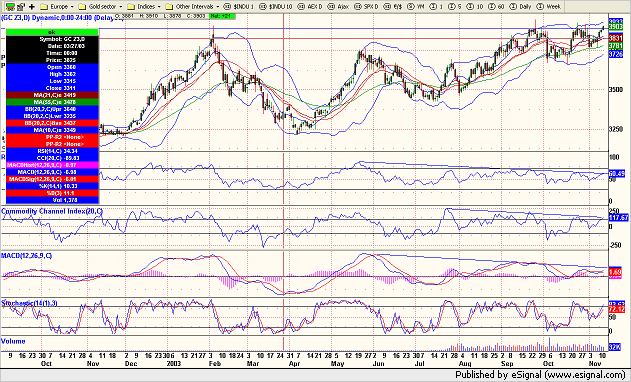The width and height of the screenshot is (631, 382).
Task: Load the YM symbol shortcut
Action: (x=417, y=6)
